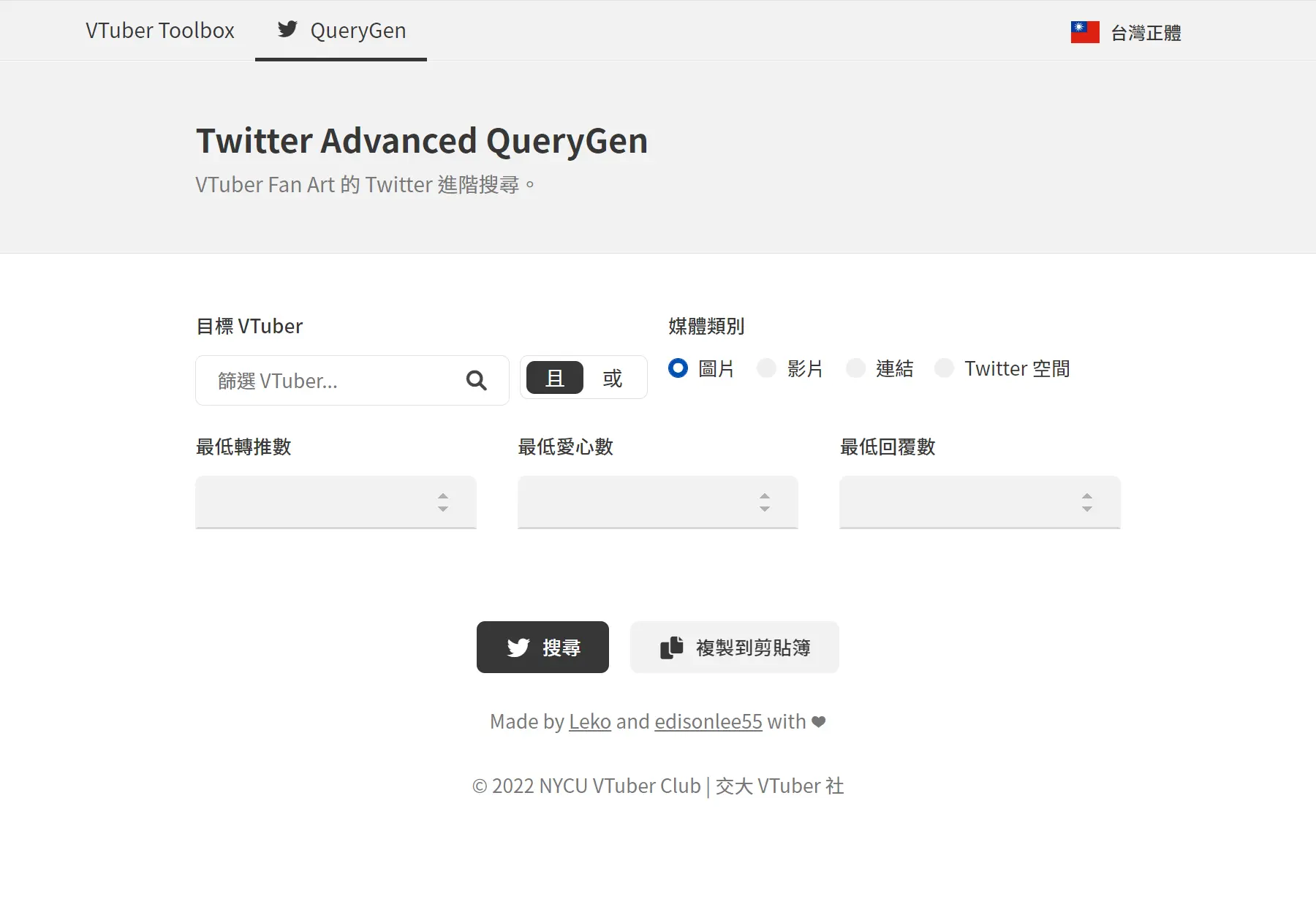This screenshot has height=915, width=1316.
Task: Click the clipboard copy icon
Action: tap(671, 648)
